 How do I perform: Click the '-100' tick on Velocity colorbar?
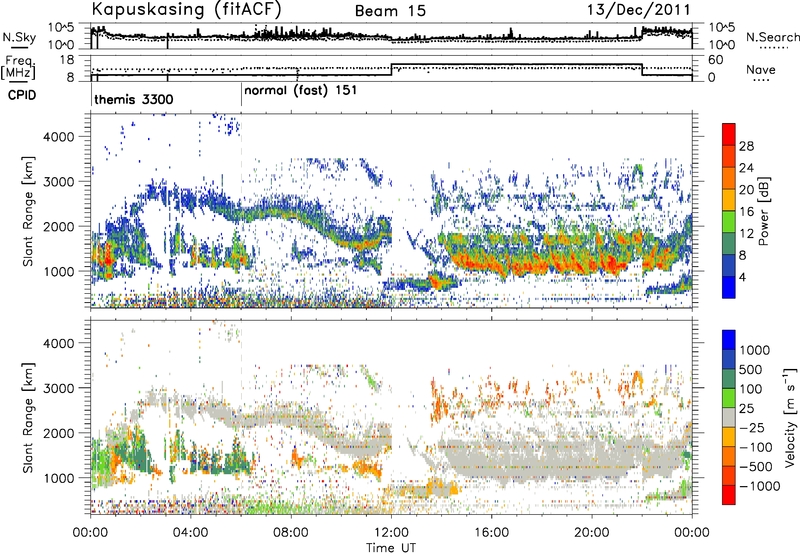click(756, 447)
